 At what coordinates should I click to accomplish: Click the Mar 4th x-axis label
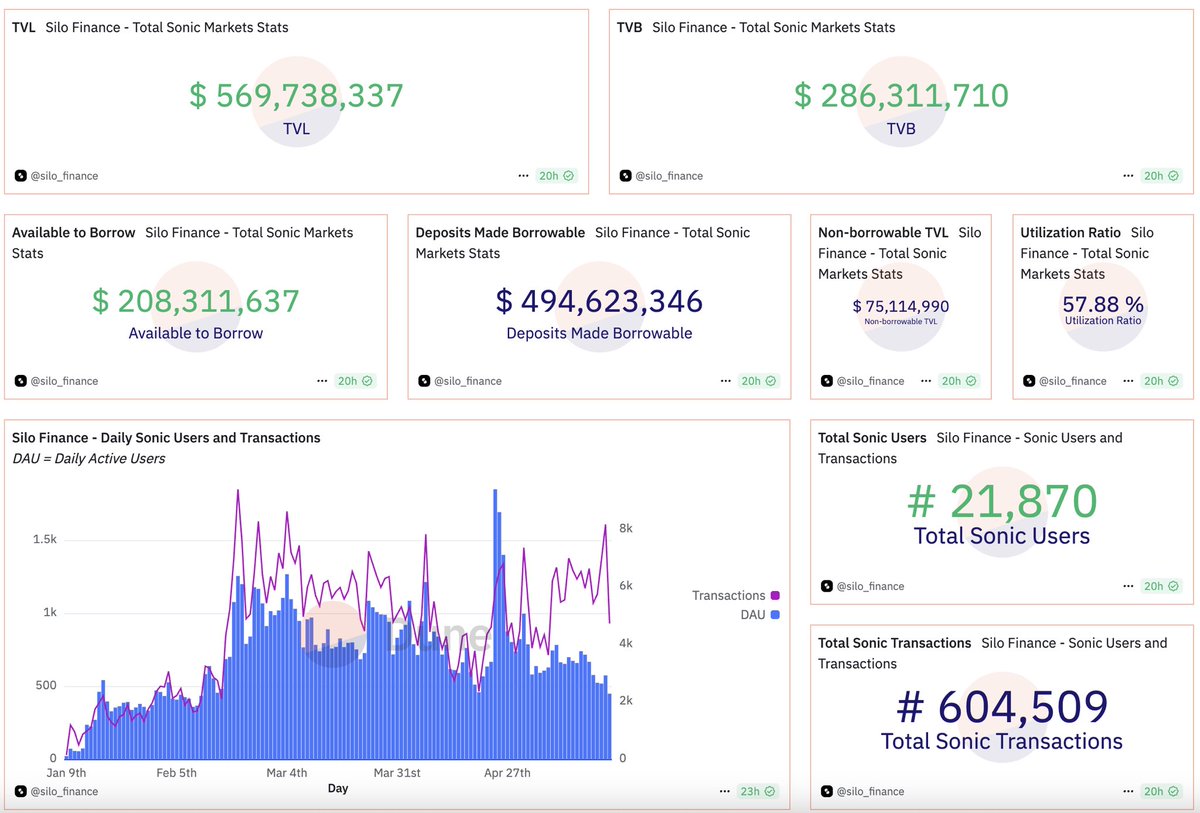pyautogui.click(x=286, y=773)
